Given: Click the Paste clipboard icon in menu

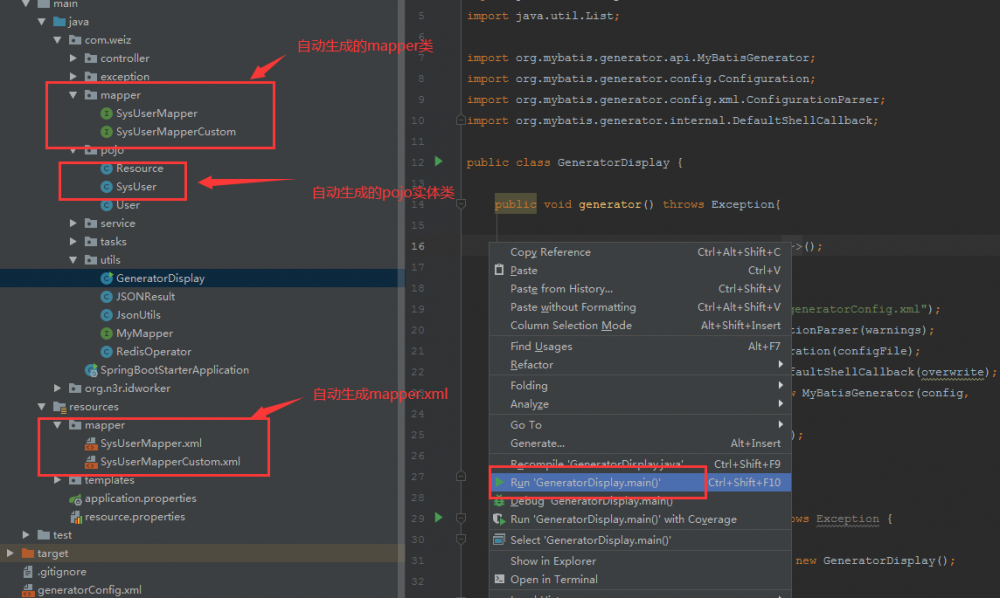Looking at the screenshot, I should 499,270.
